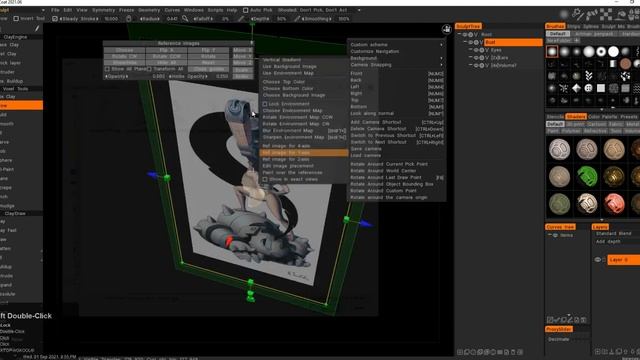This screenshot has width=640, height=360.
Task: Collapse the Root node in SculptTree
Action: (460, 34)
